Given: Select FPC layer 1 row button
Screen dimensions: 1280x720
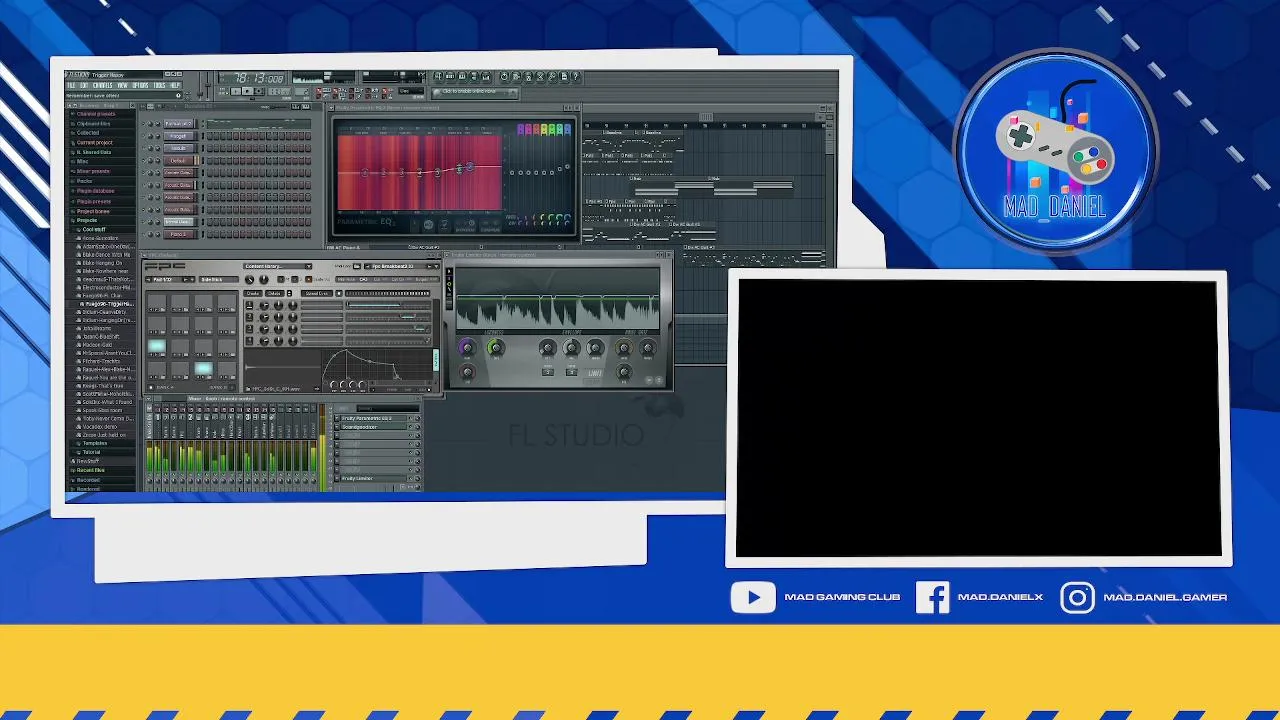Looking at the screenshot, I should (249, 305).
